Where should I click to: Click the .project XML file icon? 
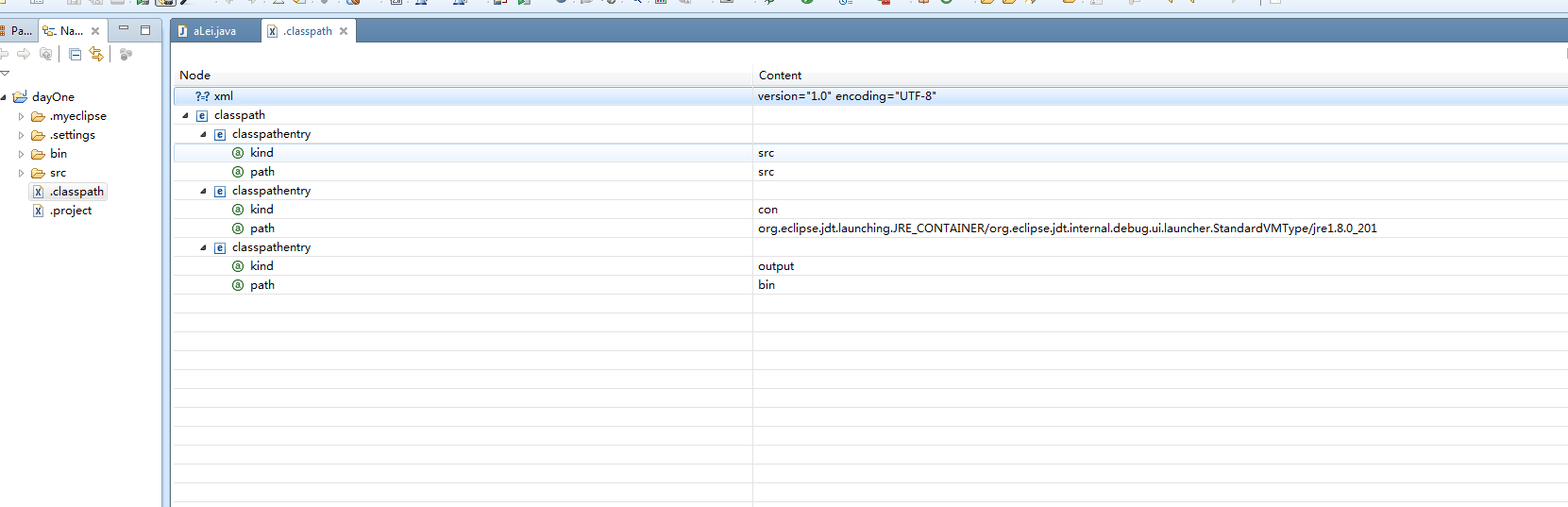pyautogui.click(x=38, y=211)
